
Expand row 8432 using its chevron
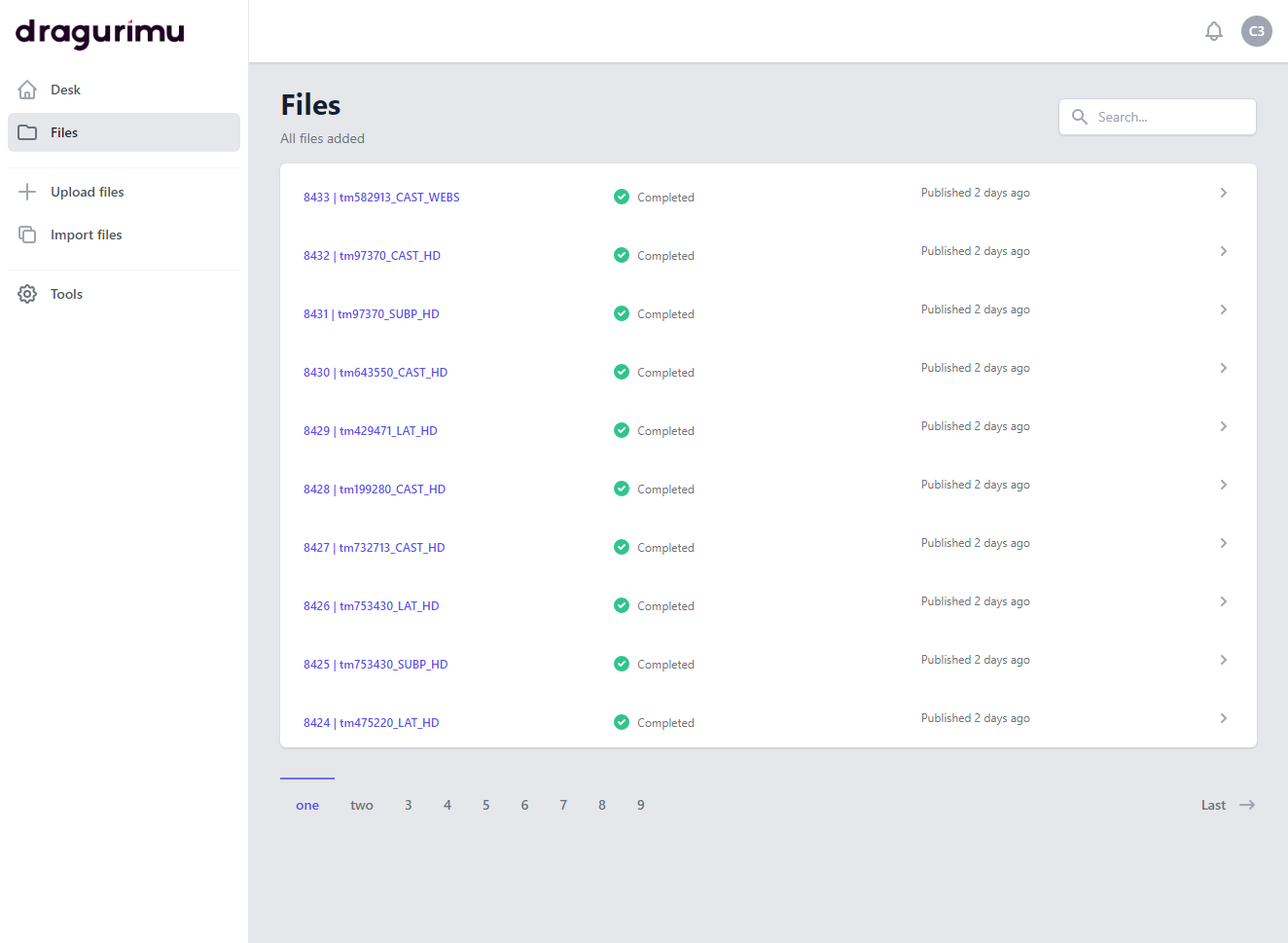1223,251
